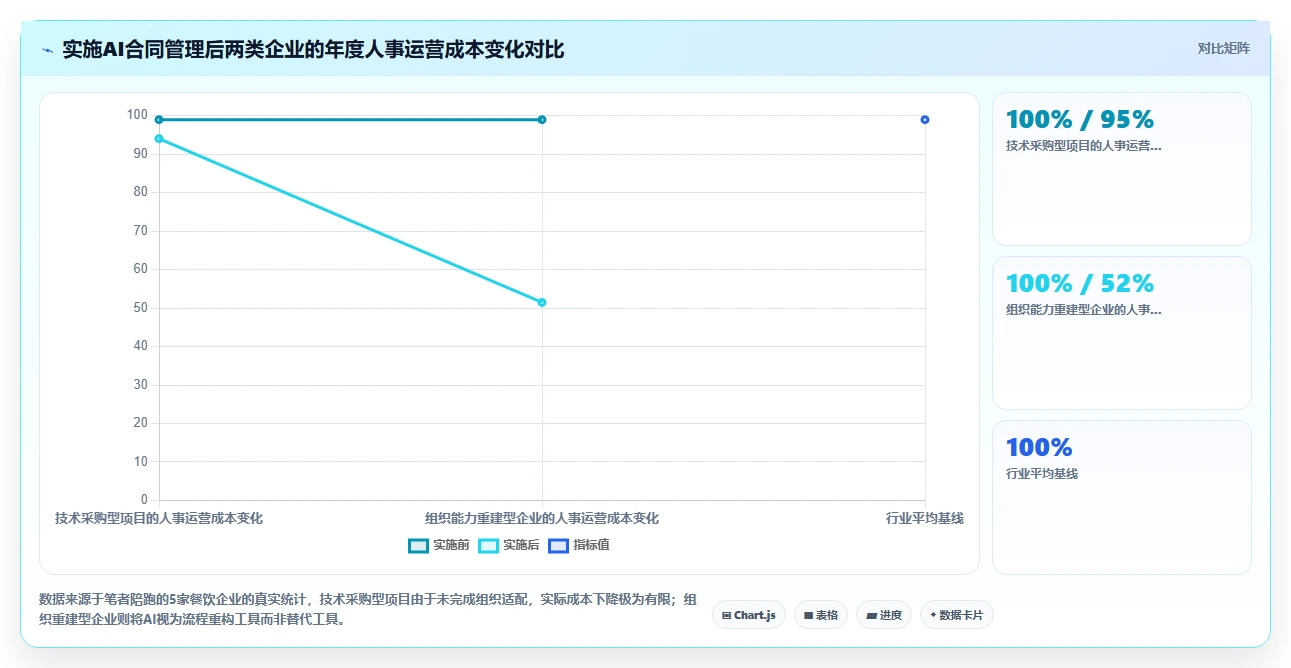The height and width of the screenshot is (668, 1291).
Task: Click the chart title 实施AI合同管理后两类企业
Action: 313,49
